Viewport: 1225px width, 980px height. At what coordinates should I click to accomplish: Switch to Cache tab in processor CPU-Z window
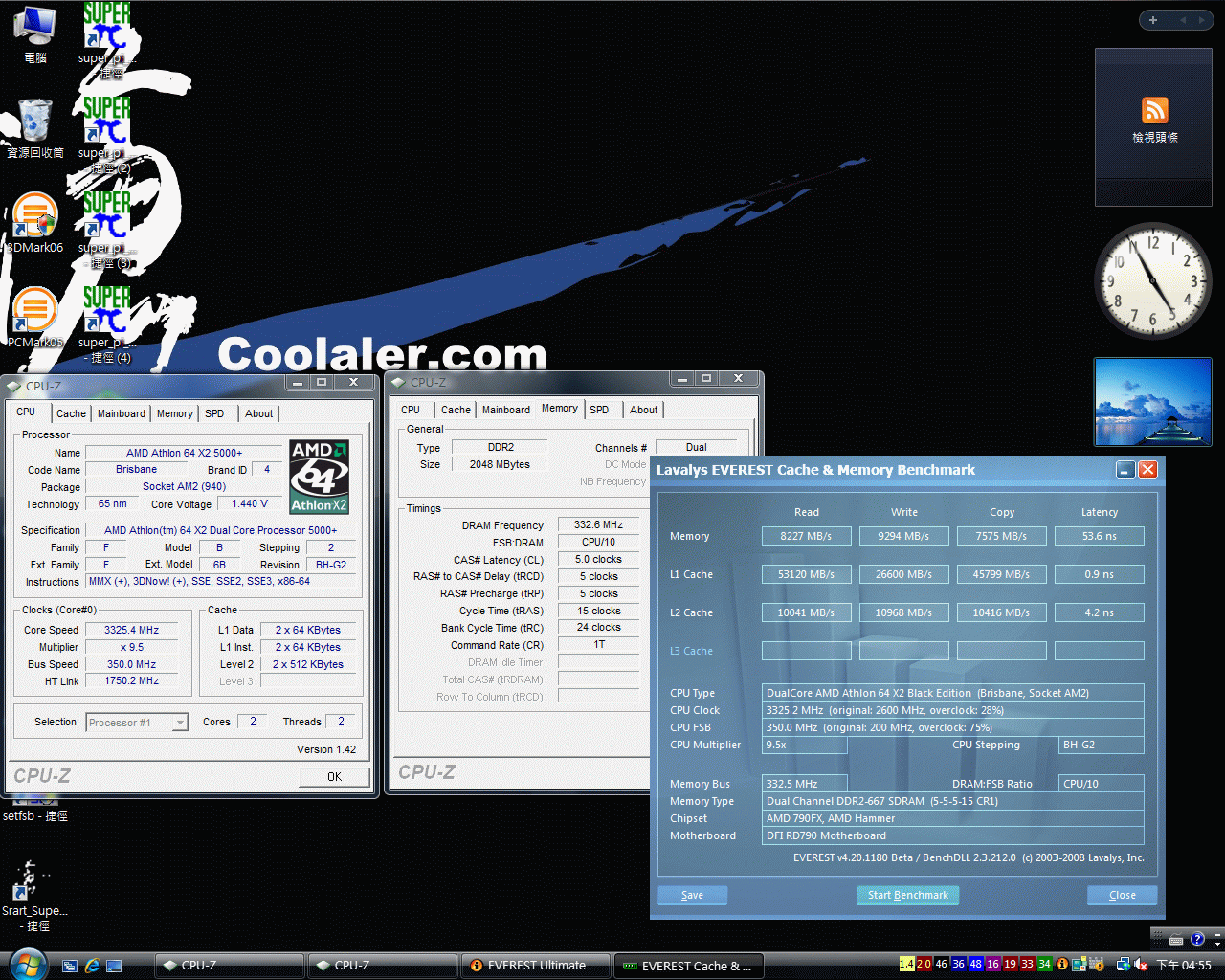point(71,413)
